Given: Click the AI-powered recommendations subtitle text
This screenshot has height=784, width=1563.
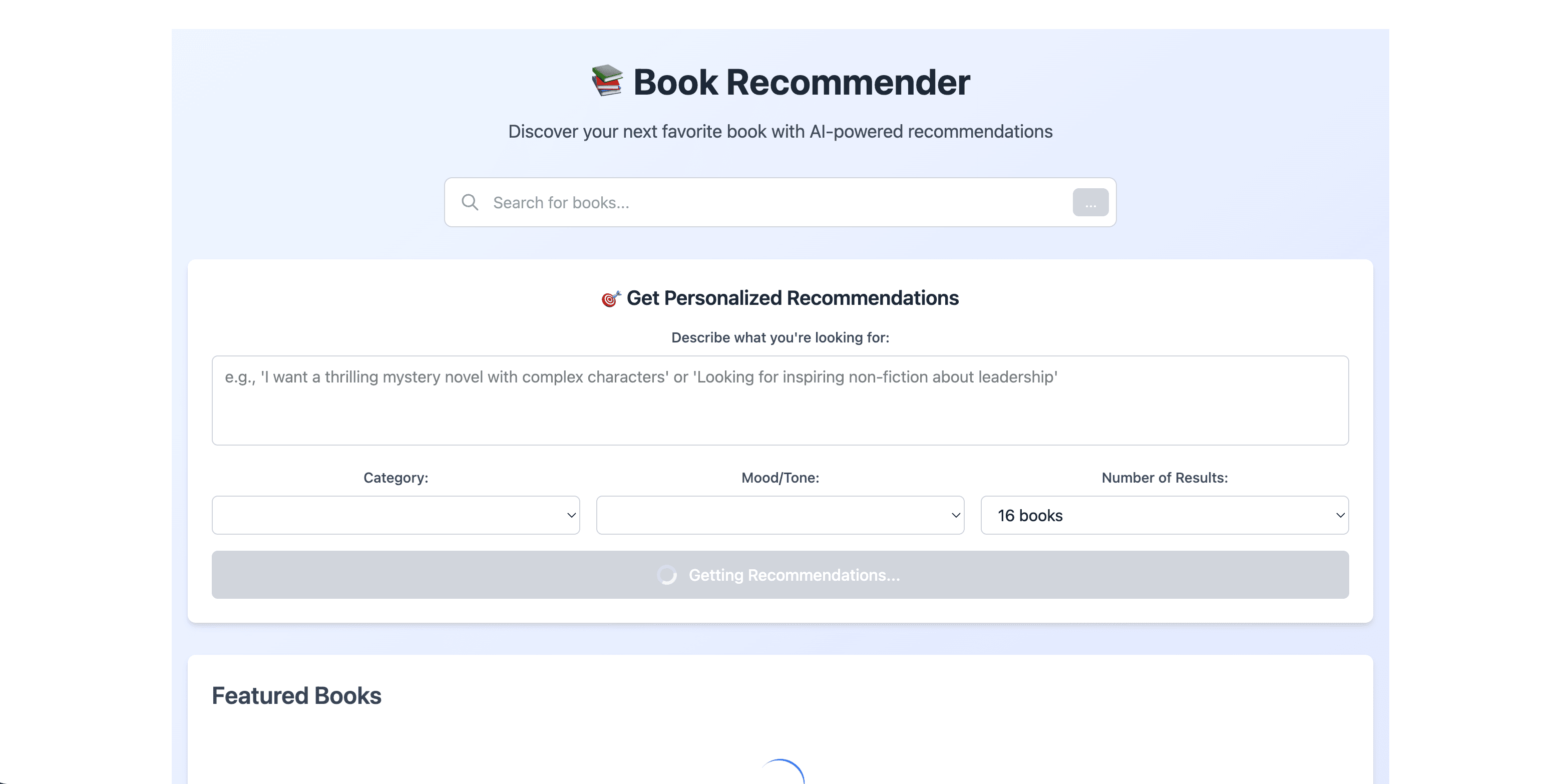Looking at the screenshot, I should coord(780,132).
